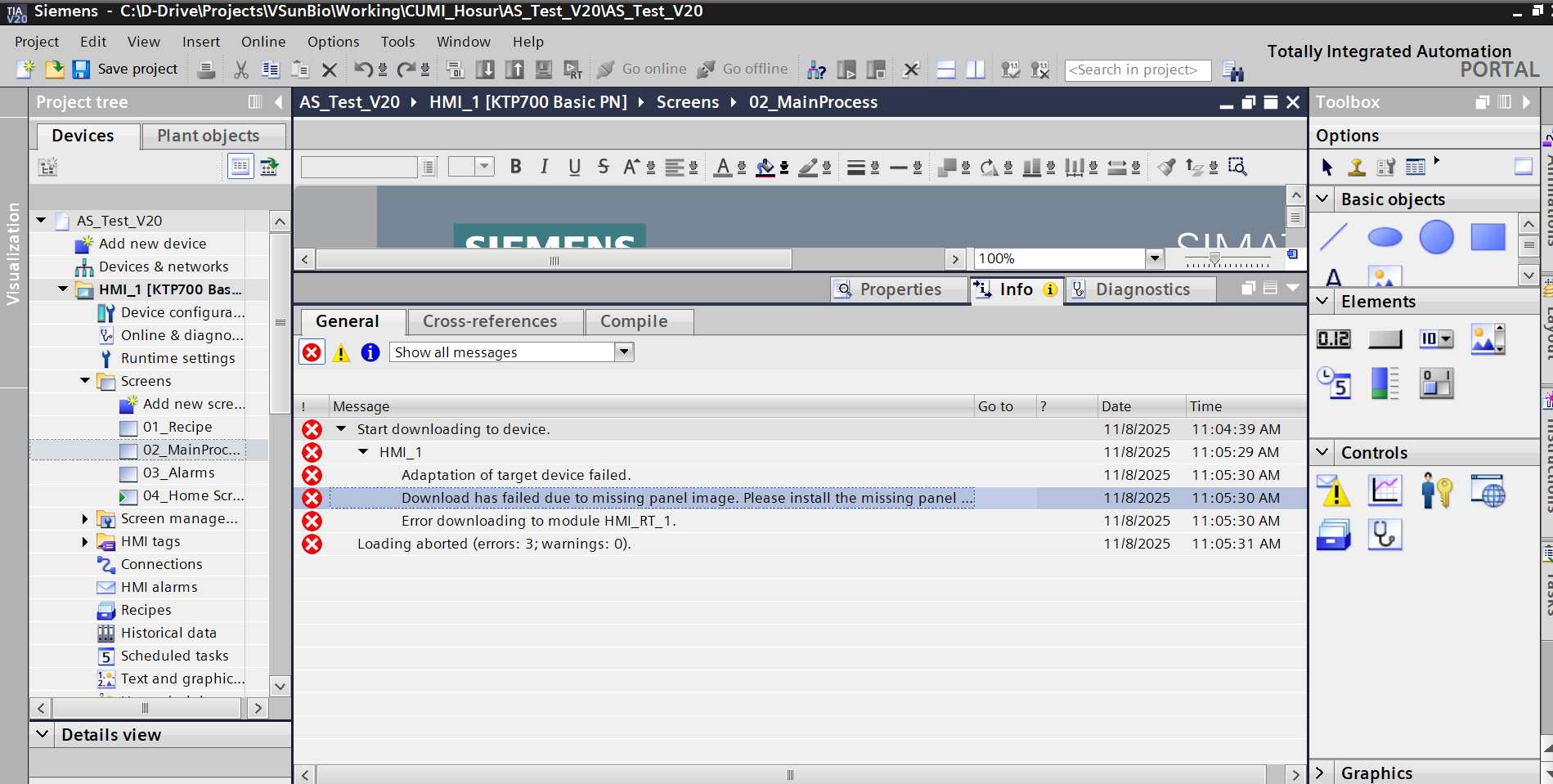Switch to the Cross-references tab
The width and height of the screenshot is (1553, 784).
[489, 322]
